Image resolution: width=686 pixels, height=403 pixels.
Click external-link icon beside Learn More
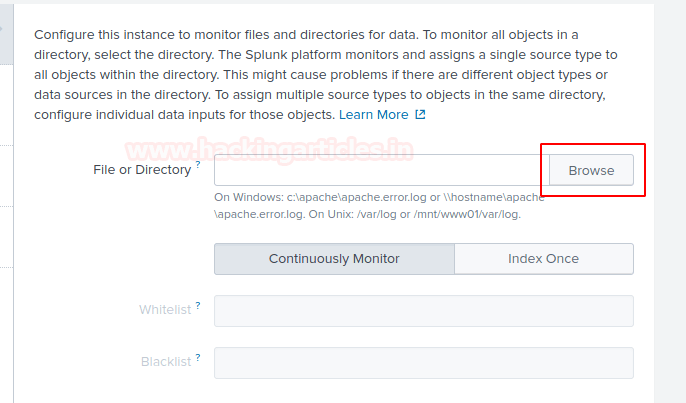pos(420,115)
